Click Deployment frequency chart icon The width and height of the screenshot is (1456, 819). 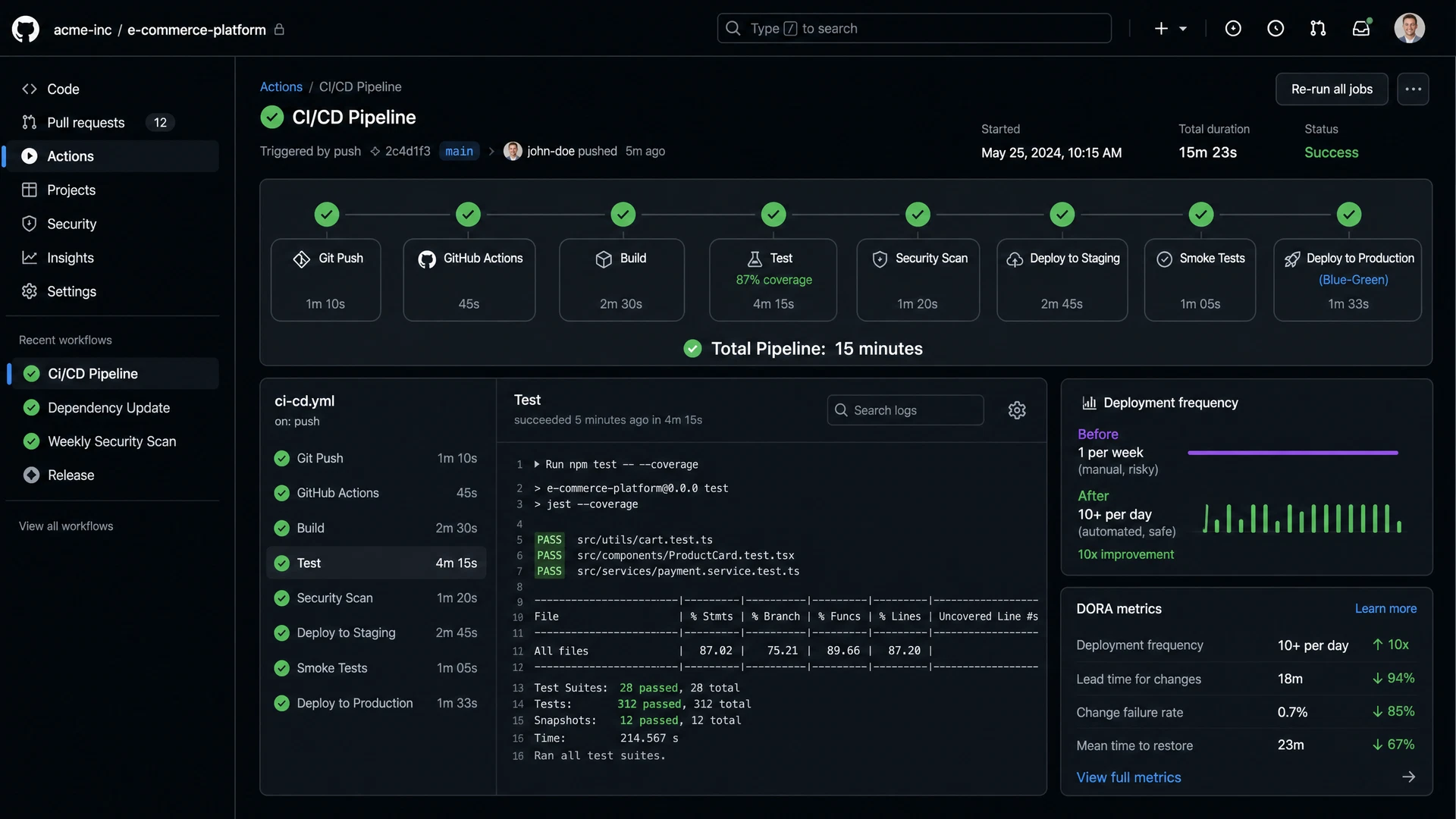1089,403
